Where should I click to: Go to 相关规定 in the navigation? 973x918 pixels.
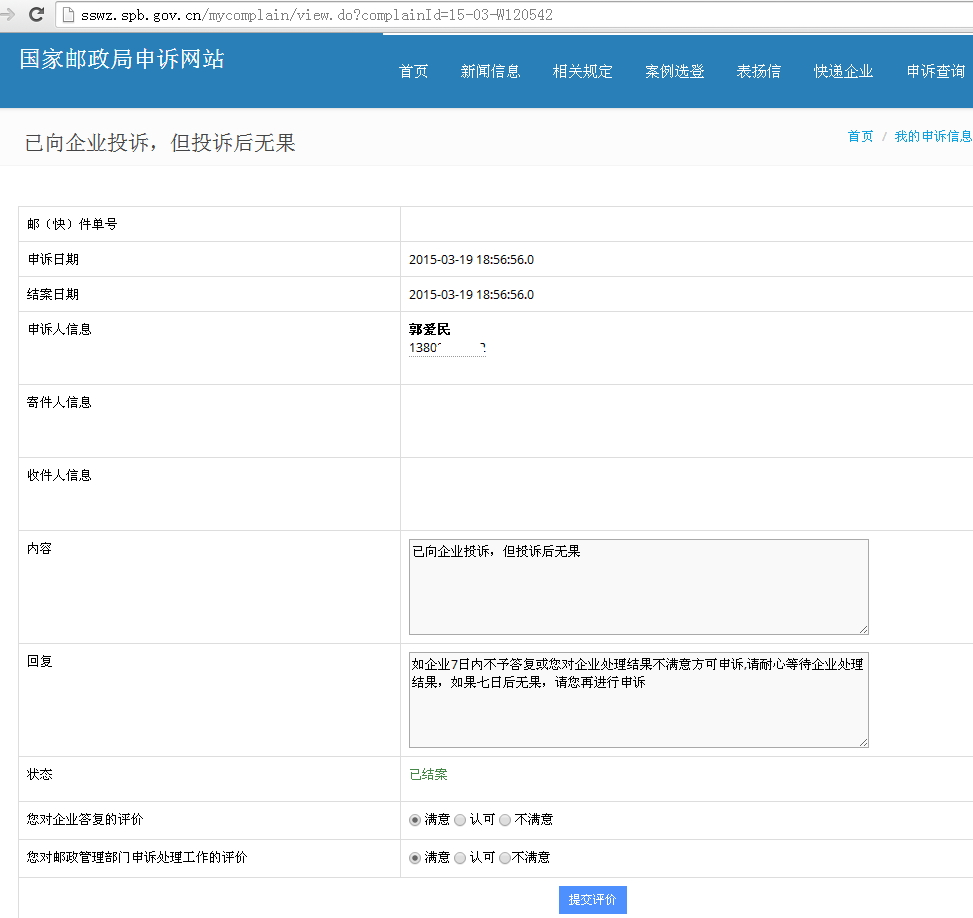click(x=582, y=71)
